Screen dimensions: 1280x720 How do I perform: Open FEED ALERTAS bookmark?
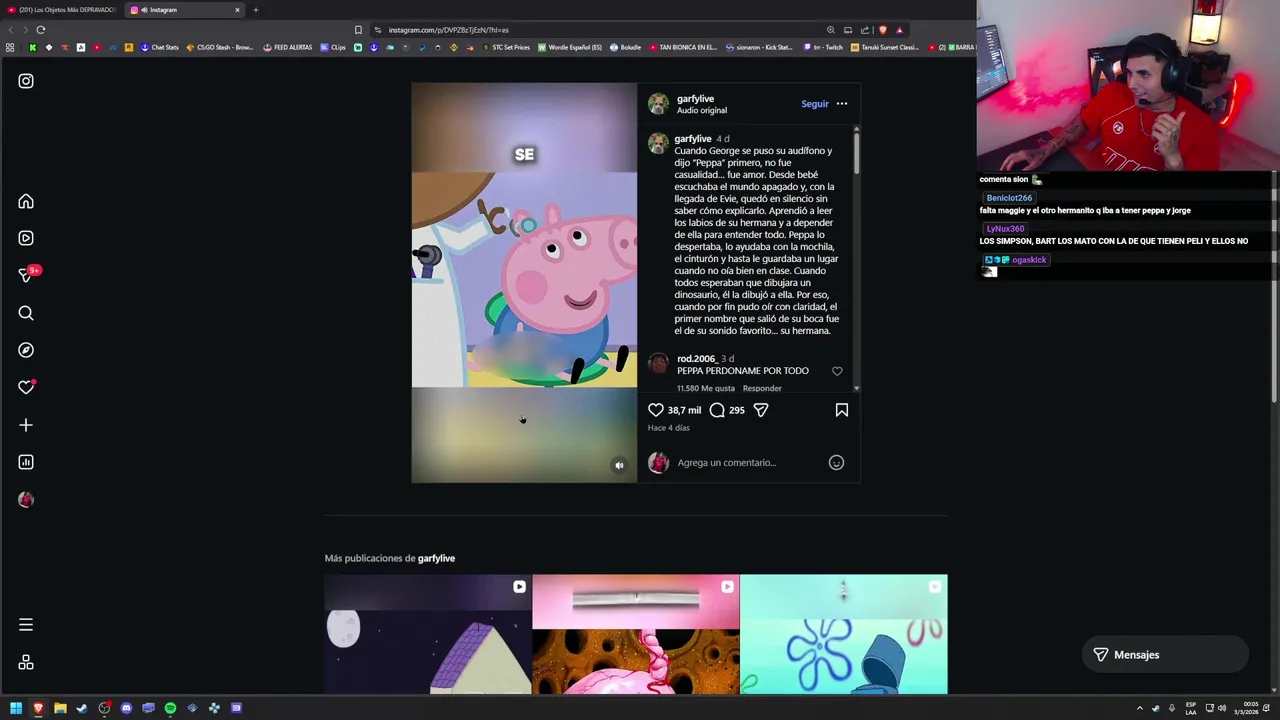tap(288, 47)
